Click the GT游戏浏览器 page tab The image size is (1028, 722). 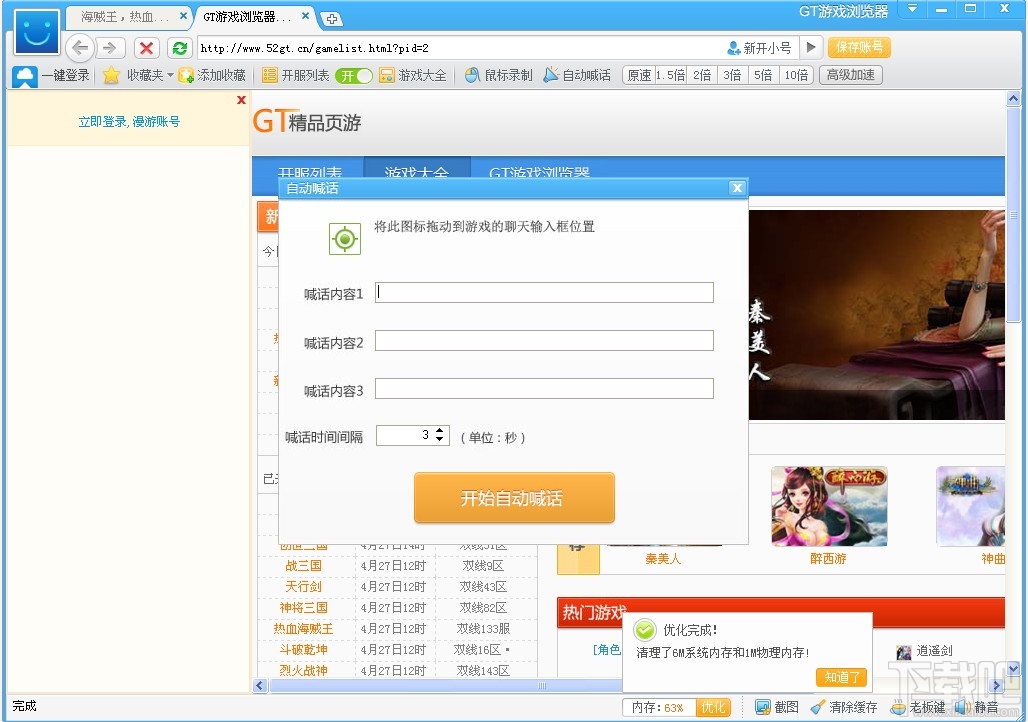(x=539, y=172)
